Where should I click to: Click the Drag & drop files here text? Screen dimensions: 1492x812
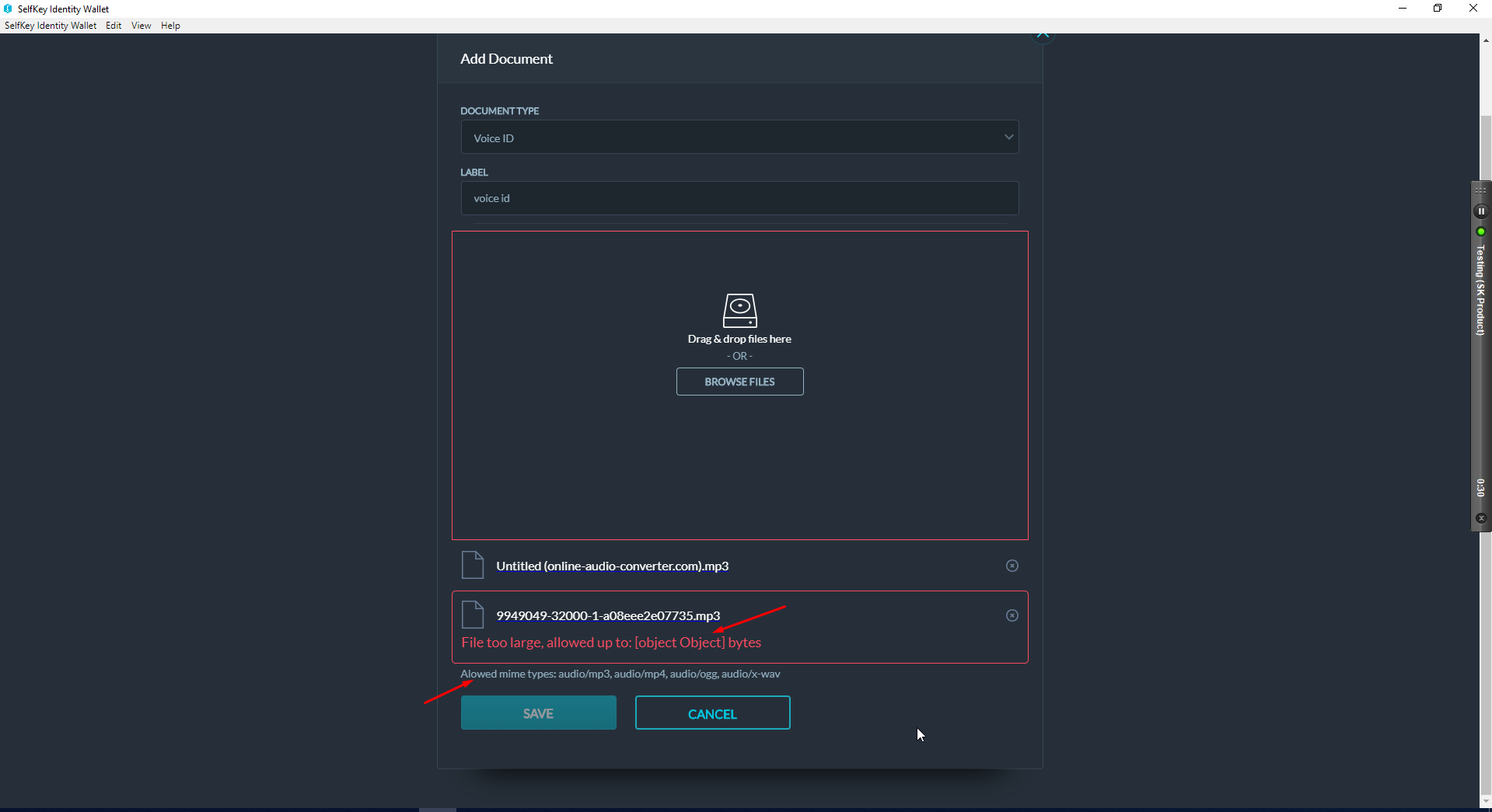coord(739,339)
